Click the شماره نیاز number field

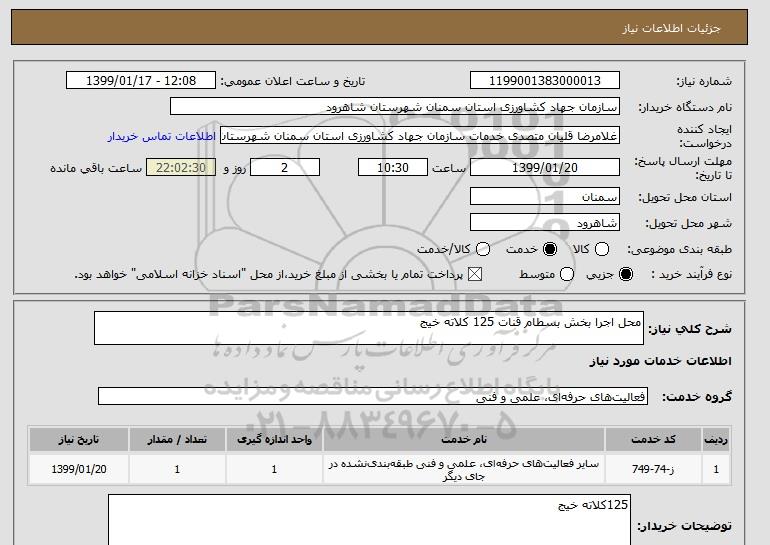pos(545,81)
